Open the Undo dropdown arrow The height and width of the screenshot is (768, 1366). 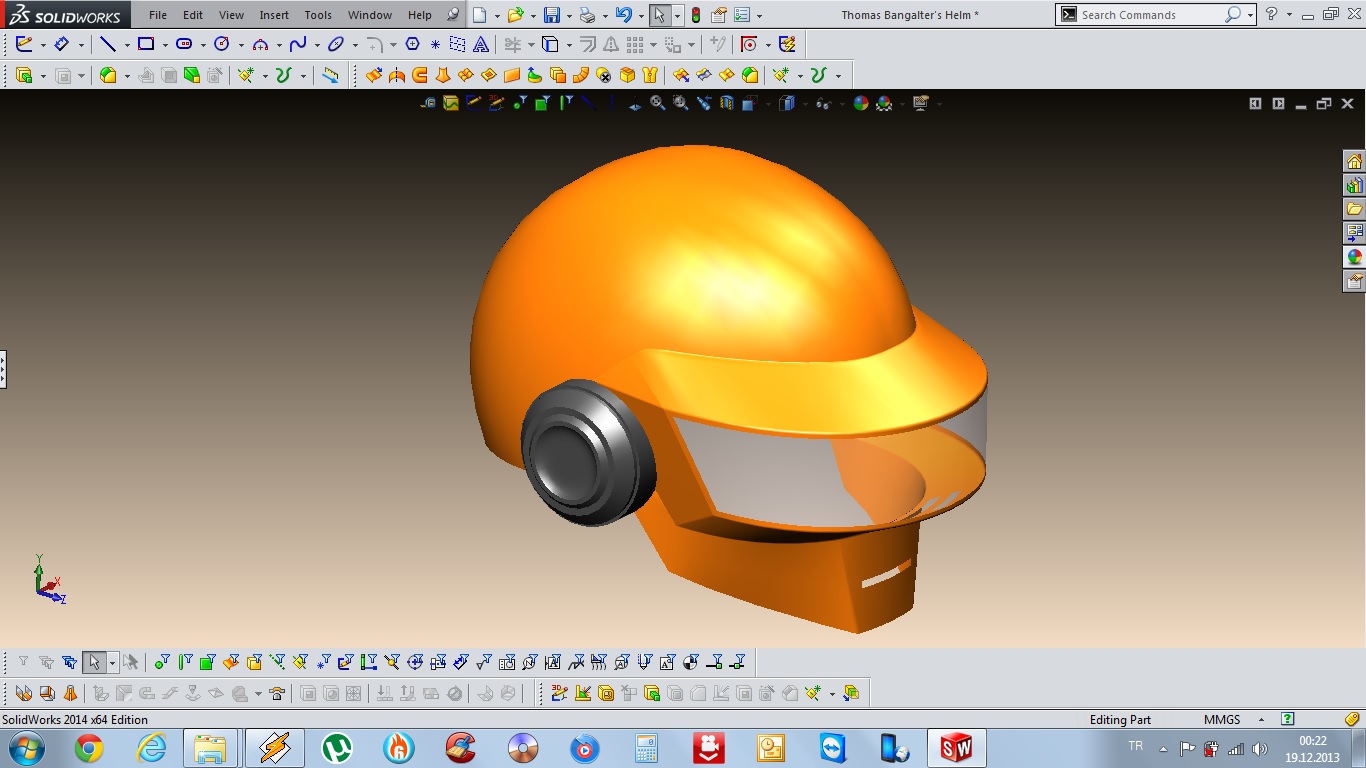641,16
